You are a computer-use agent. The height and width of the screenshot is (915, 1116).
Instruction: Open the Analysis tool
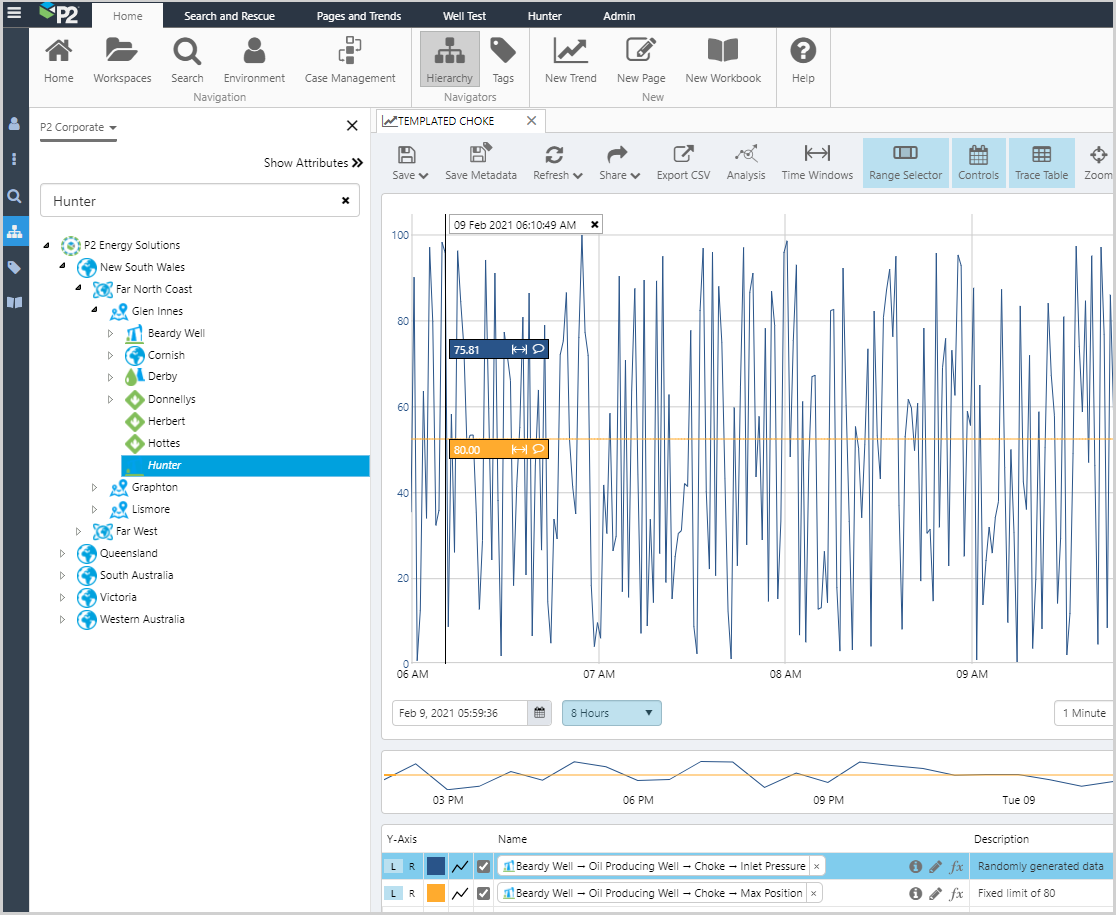(x=746, y=163)
